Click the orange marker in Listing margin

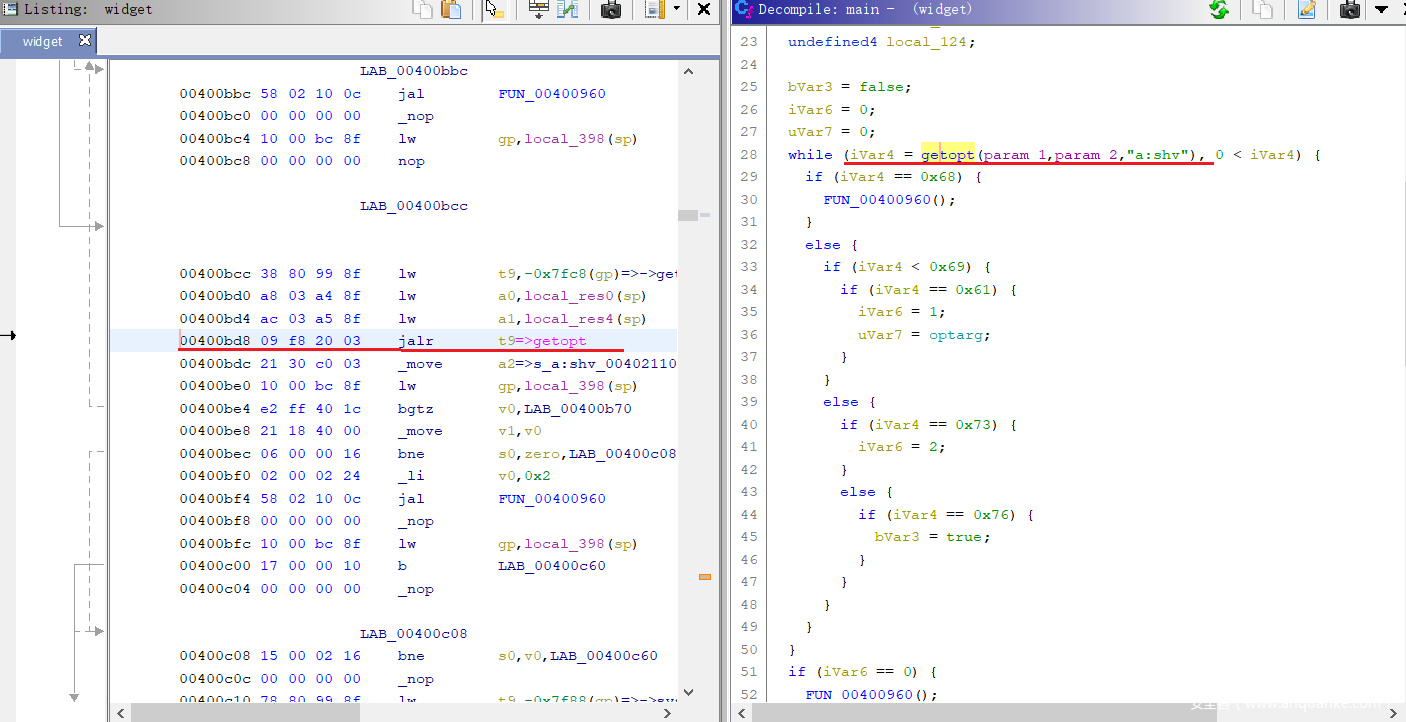(x=705, y=577)
